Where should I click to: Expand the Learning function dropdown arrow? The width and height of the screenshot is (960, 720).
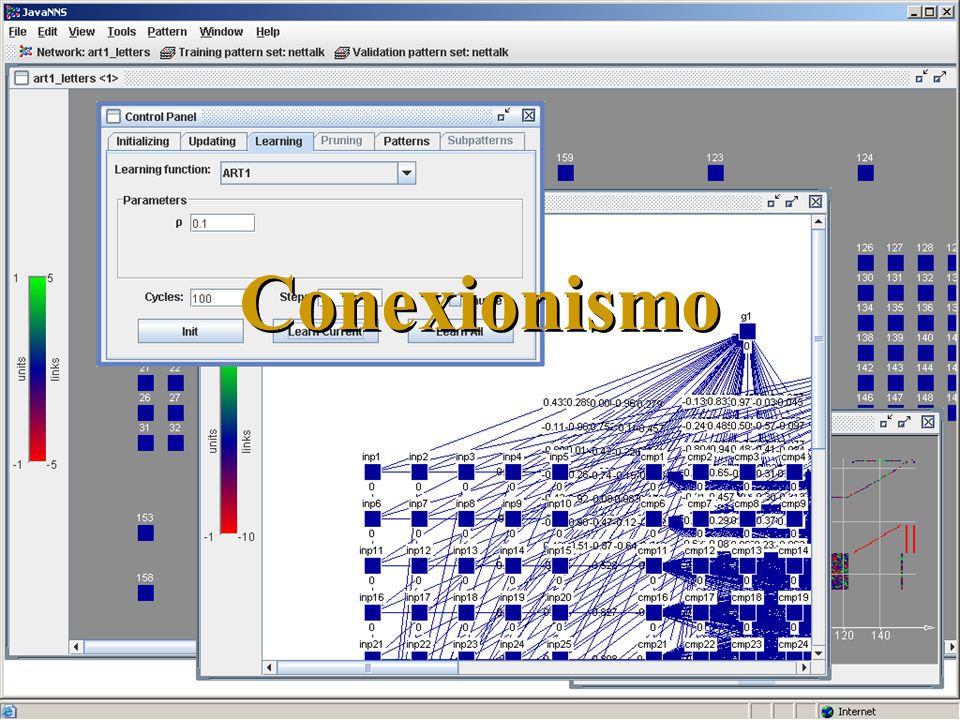[407, 173]
